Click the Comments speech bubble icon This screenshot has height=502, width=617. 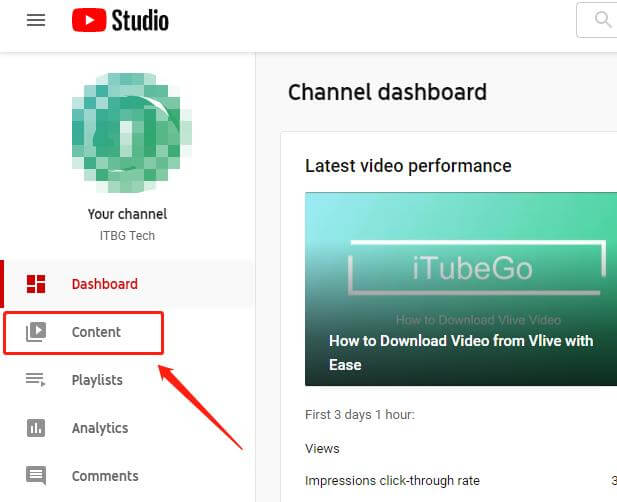(x=36, y=476)
